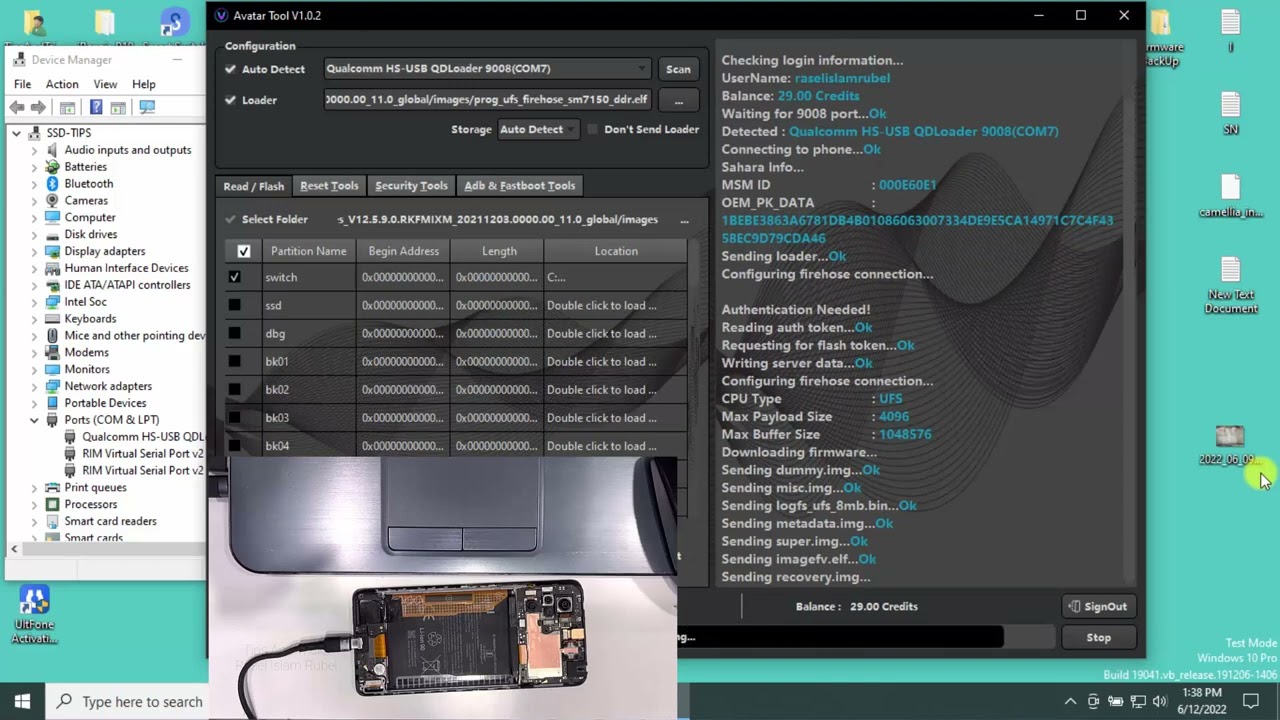The height and width of the screenshot is (720, 1280).
Task: Click the SignOut button
Action: point(1098,606)
